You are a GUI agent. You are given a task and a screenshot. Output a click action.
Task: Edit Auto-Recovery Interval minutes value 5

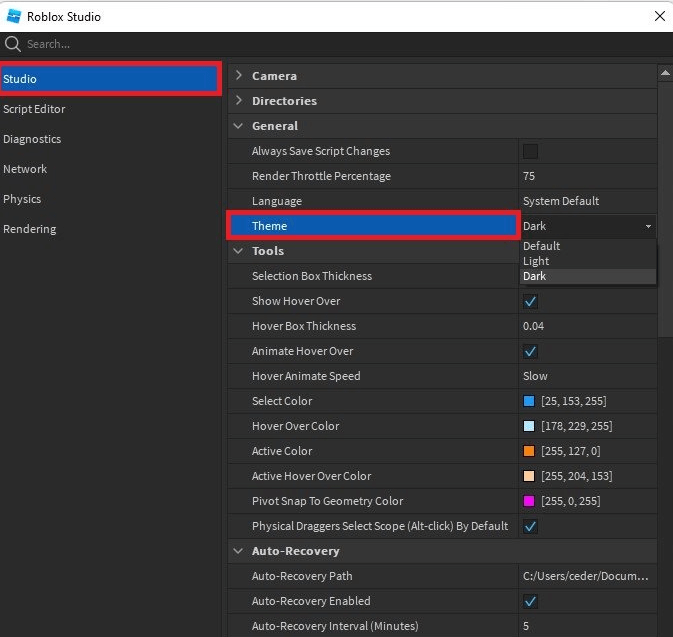click(x=588, y=626)
